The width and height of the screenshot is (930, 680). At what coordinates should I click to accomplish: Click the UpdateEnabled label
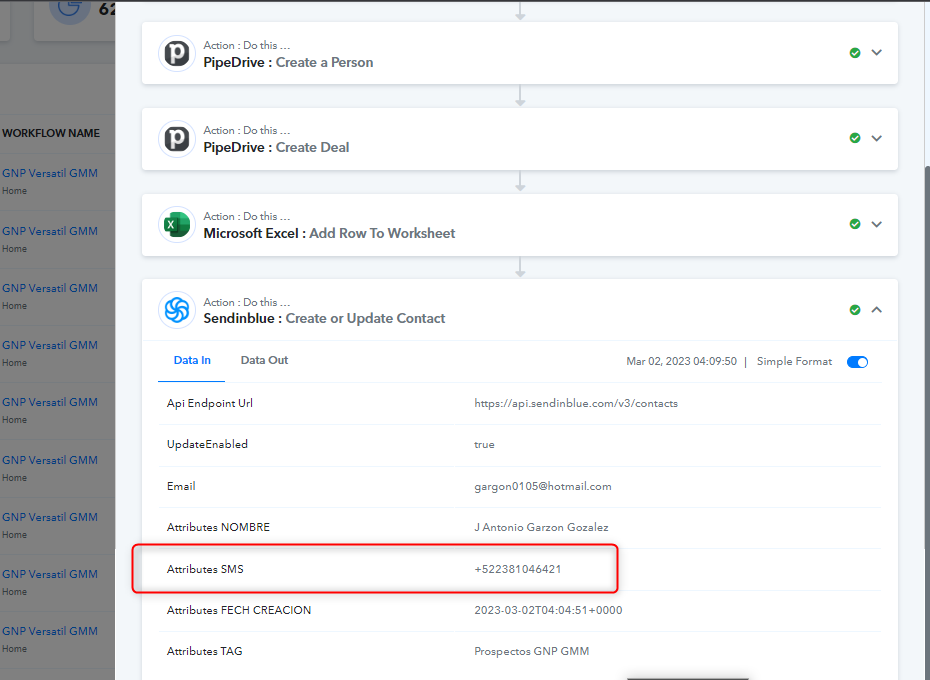207,444
